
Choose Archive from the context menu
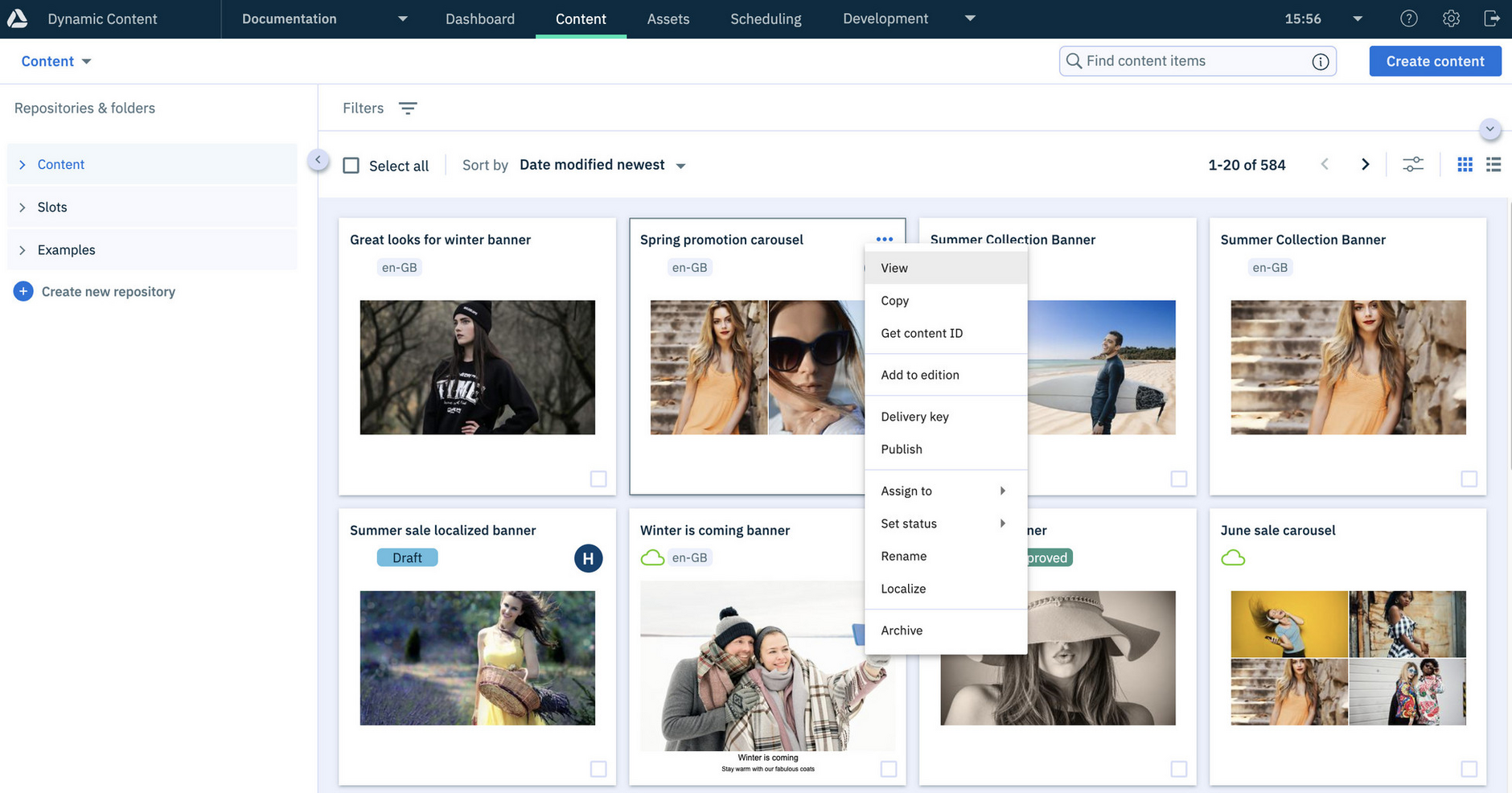(946, 631)
